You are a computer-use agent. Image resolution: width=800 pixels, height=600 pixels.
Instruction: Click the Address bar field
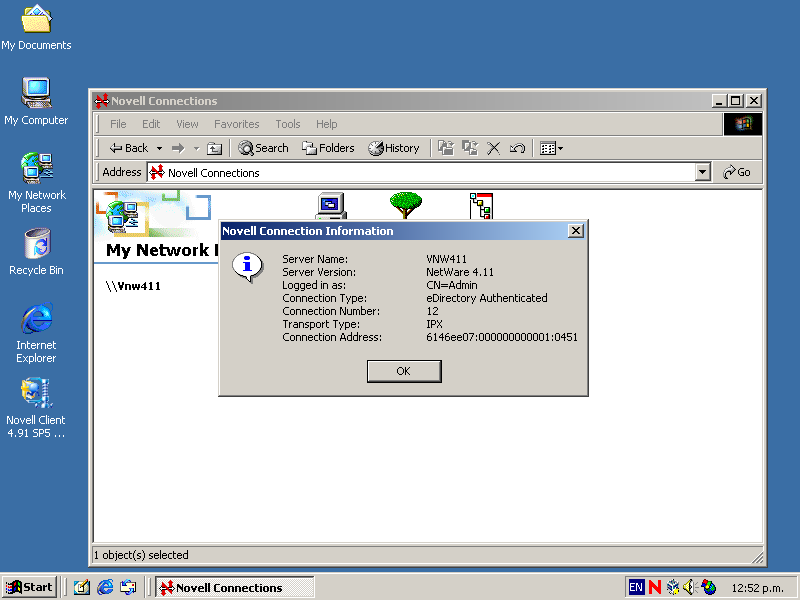coord(421,172)
